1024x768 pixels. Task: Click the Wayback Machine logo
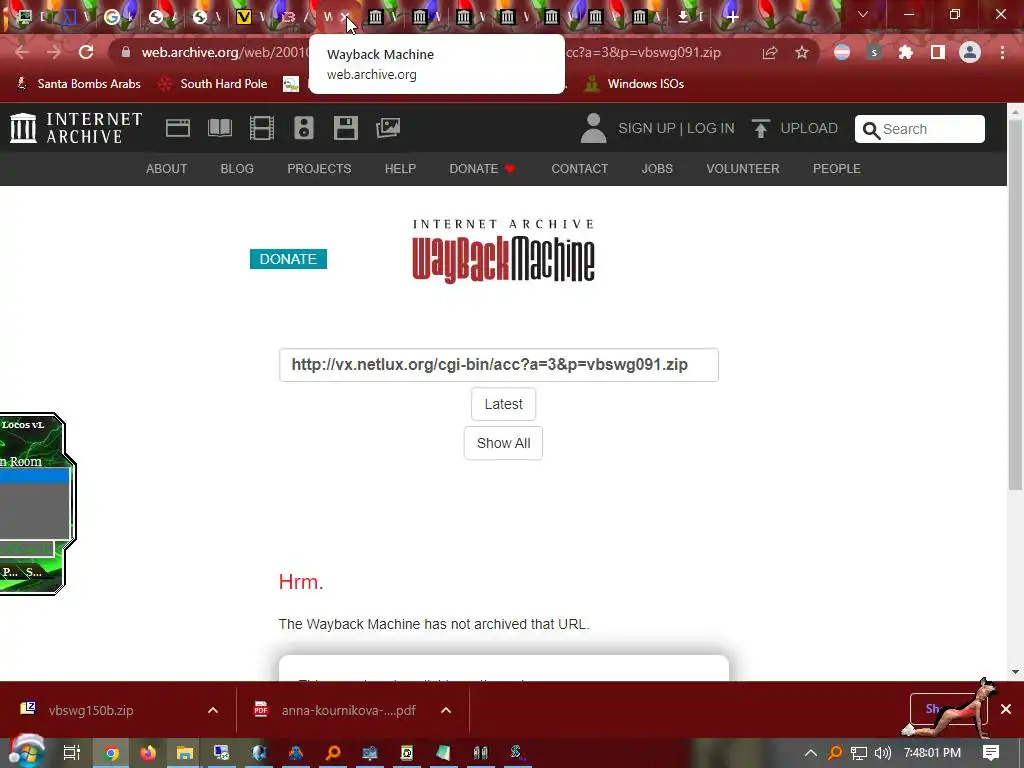point(504,251)
